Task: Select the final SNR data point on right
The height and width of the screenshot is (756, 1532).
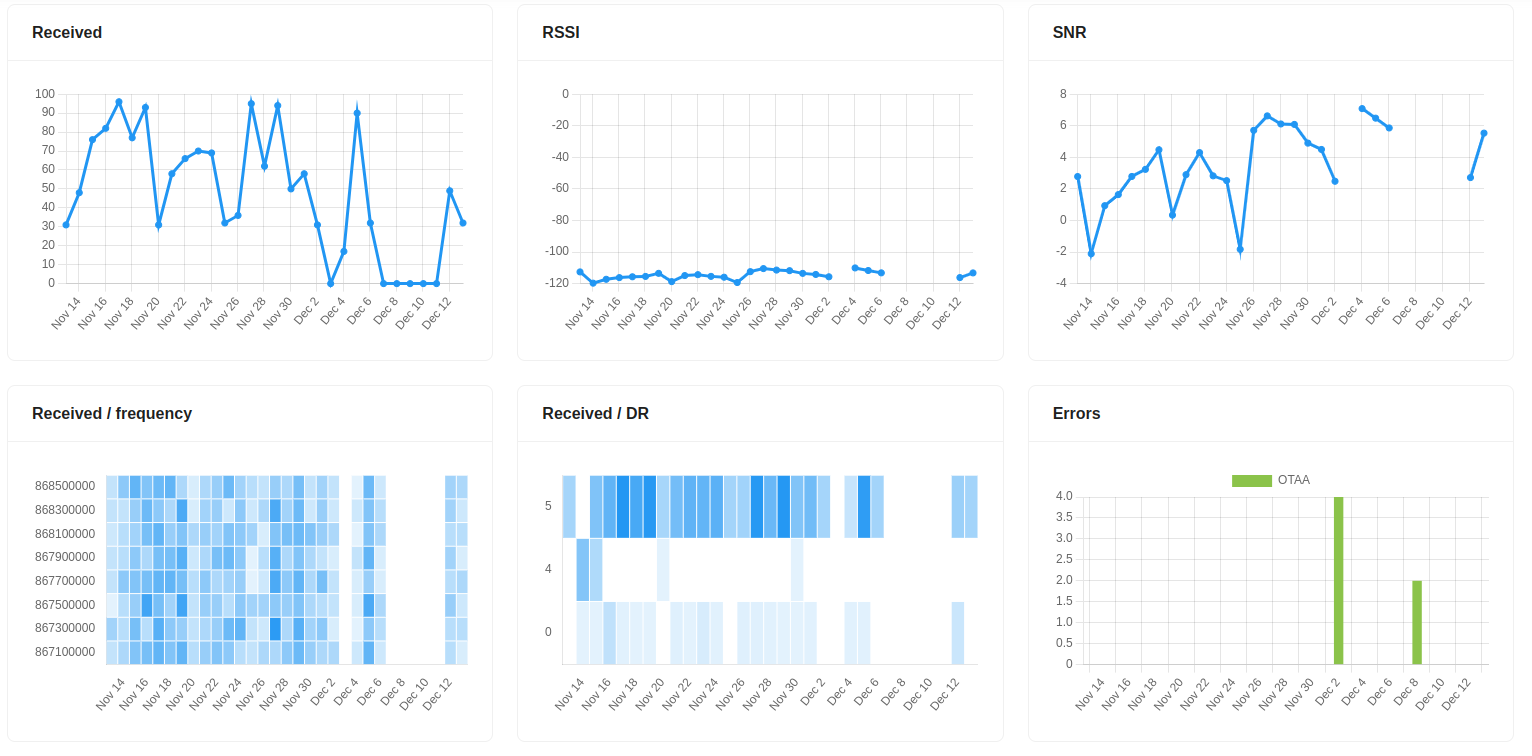Action: coord(1484,133)
